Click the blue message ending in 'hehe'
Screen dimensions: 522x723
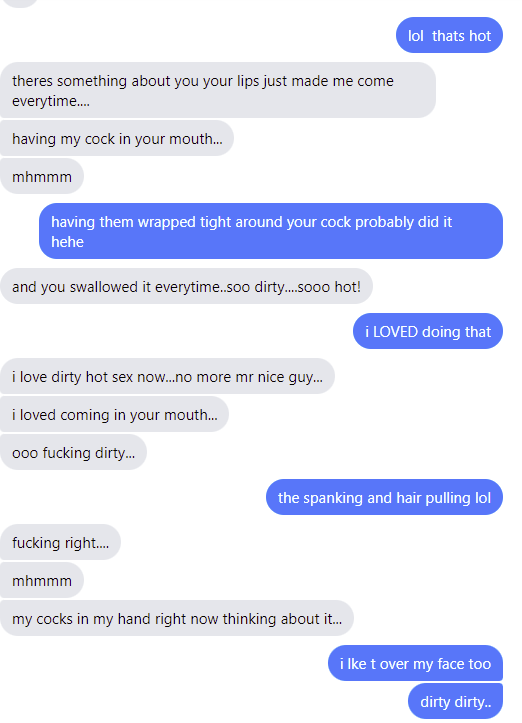[x=271, y=231]
